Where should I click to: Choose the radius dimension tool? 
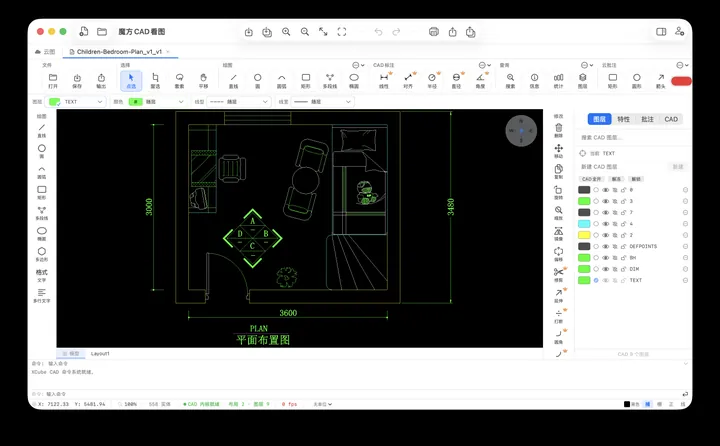(x=432, y=81)
